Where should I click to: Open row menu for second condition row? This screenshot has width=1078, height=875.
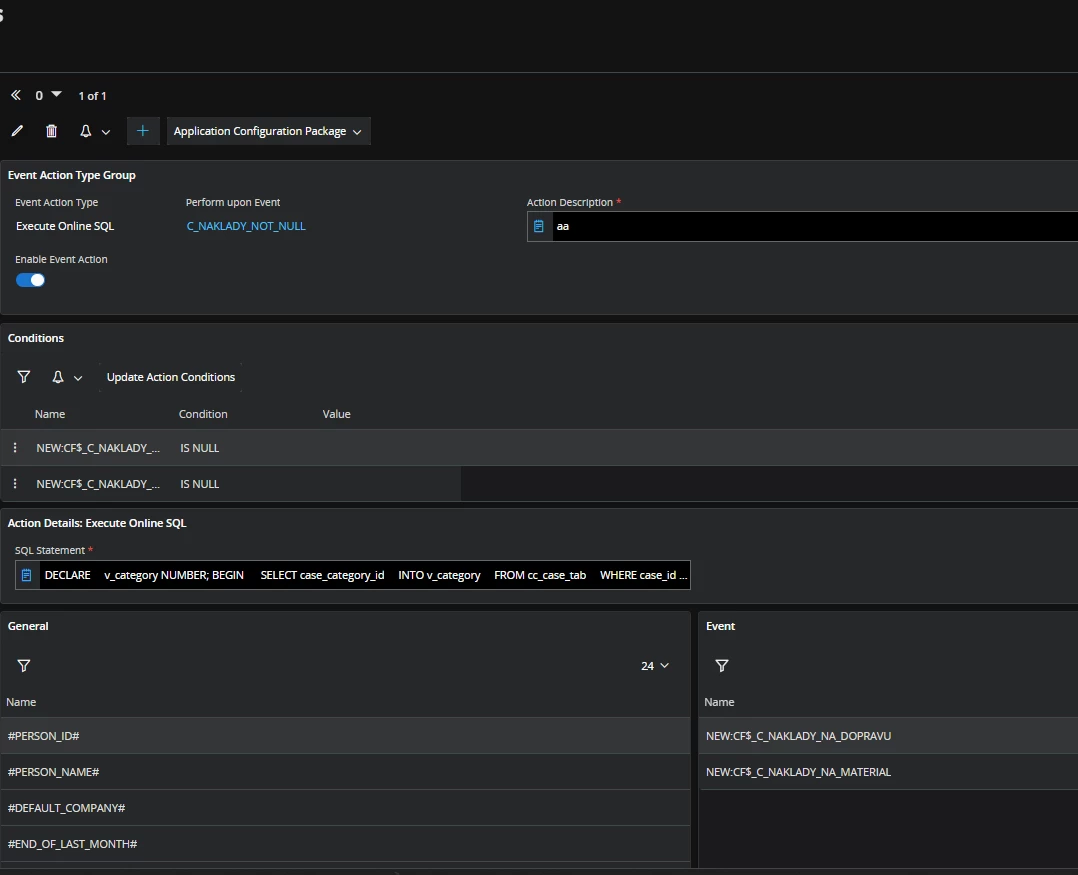pyautogui.click(x=15, y=484)
